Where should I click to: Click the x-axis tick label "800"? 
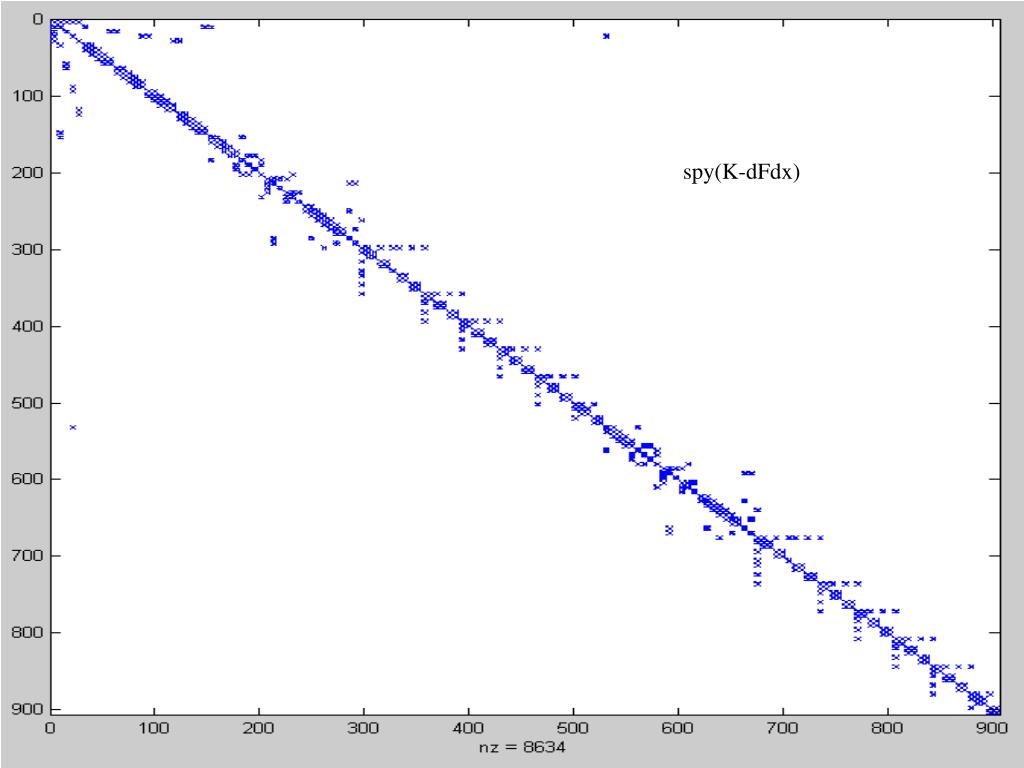point(887,728)
